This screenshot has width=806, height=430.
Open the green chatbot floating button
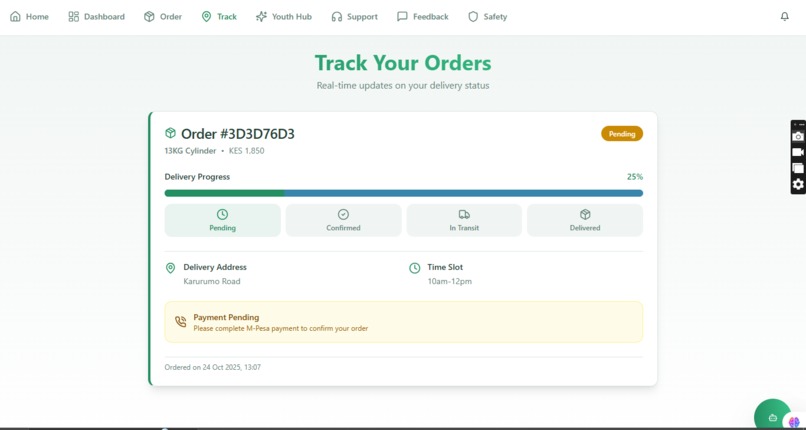773,417
